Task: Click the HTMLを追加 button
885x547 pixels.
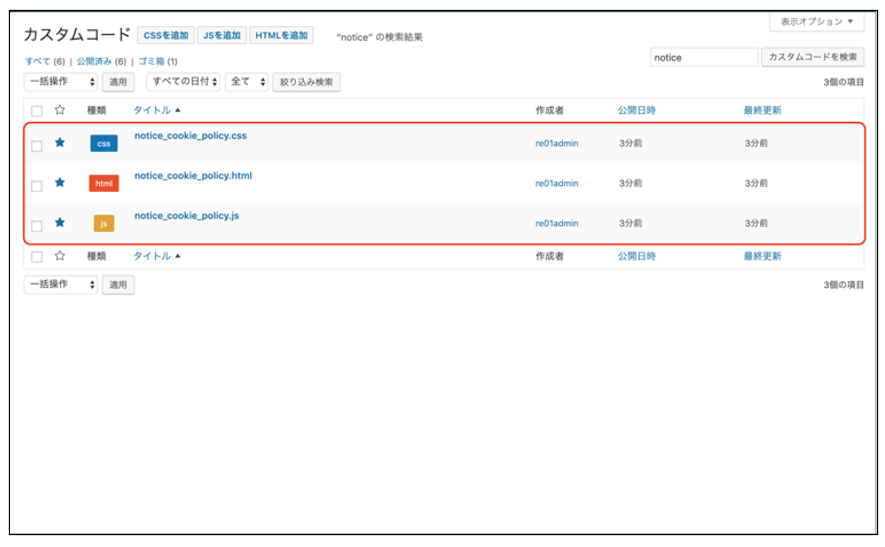Action: point(281,35)
